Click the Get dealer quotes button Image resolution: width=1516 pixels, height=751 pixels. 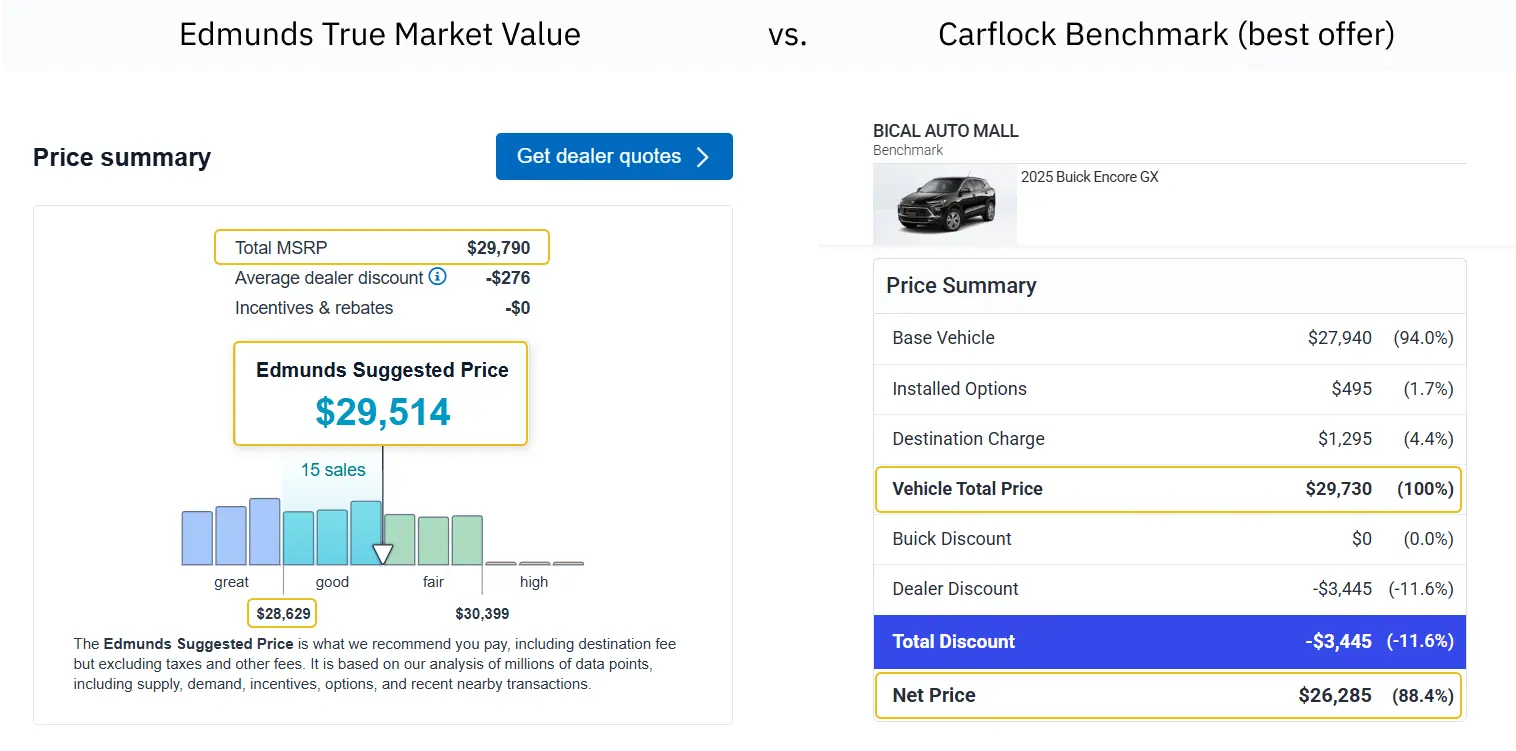tap(613, 157)
